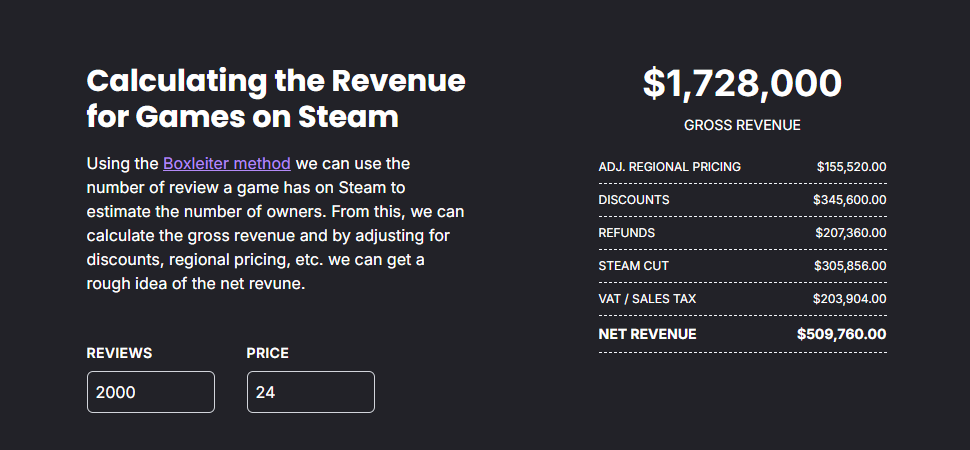Click the VAT / SALES TAX row label
Viewport: 970px width, 450px height.
click(647, 299)
